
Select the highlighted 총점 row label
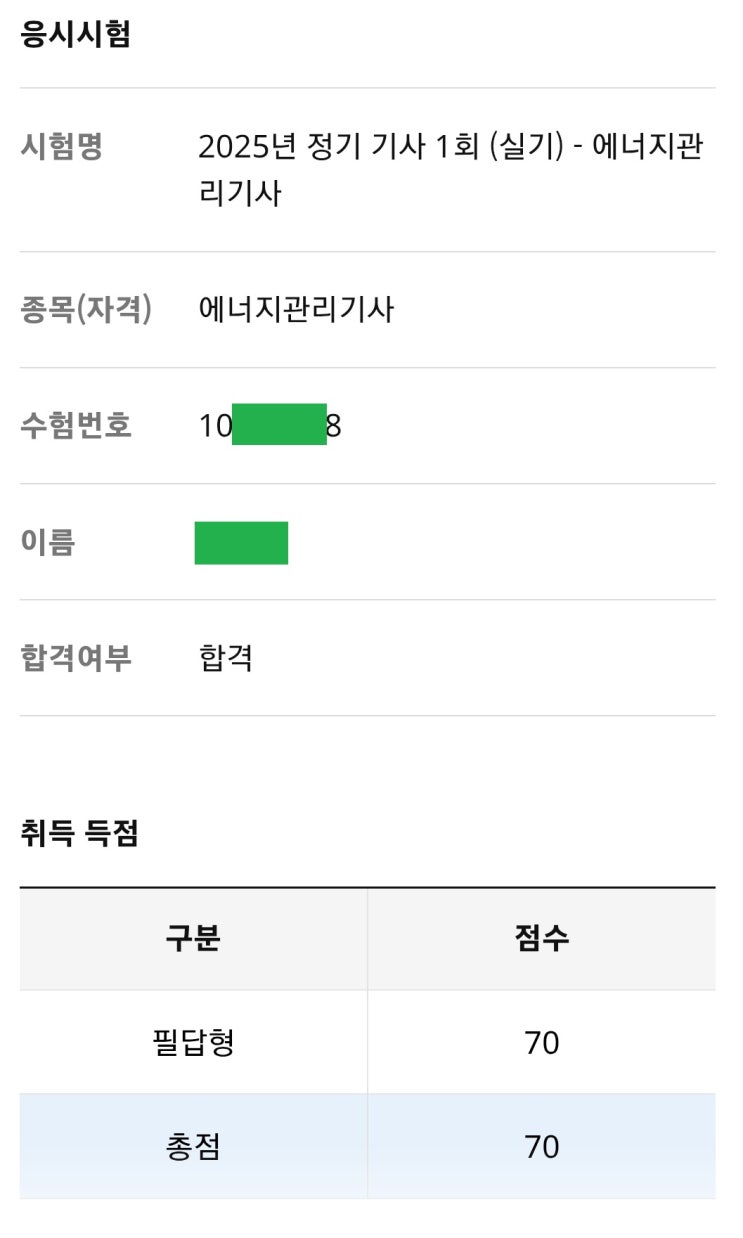click(193, 1146)
